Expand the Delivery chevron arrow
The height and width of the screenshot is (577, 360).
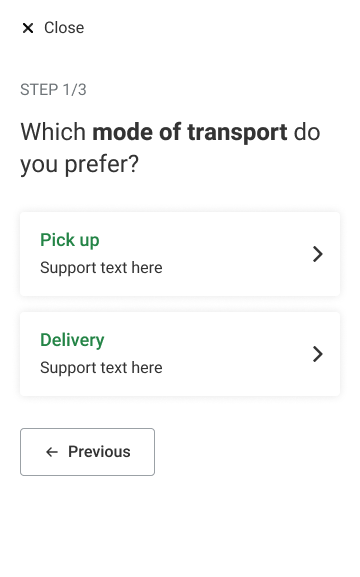tap(318, 354)
